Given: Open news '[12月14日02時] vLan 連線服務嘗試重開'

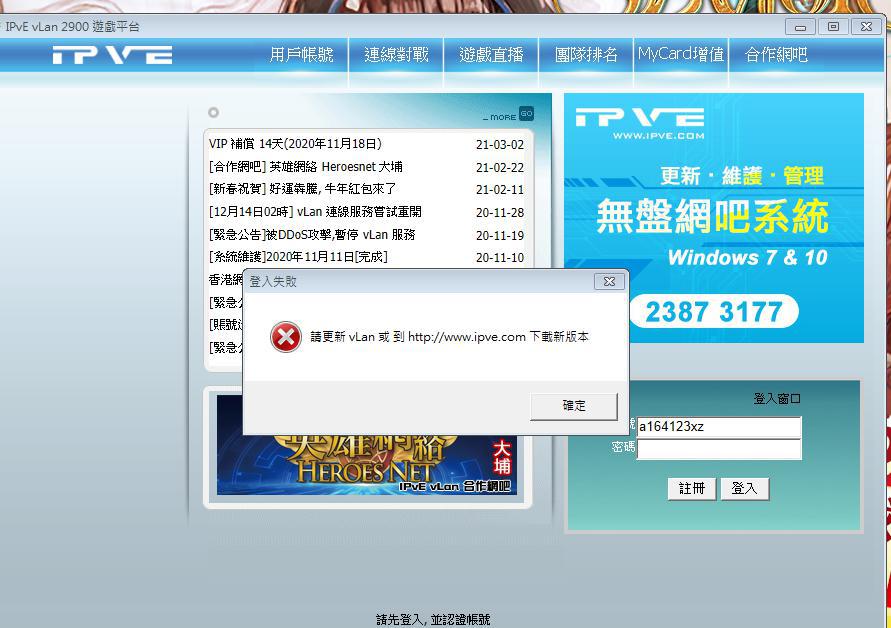Looking at the screenshot, I should click(x=315, y=211).
